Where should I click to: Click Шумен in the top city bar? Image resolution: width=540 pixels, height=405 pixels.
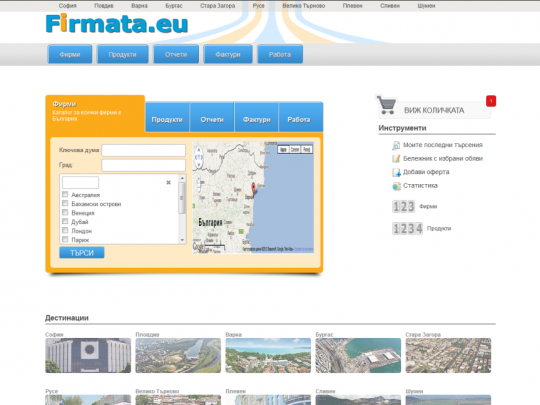tap(426, 6)
